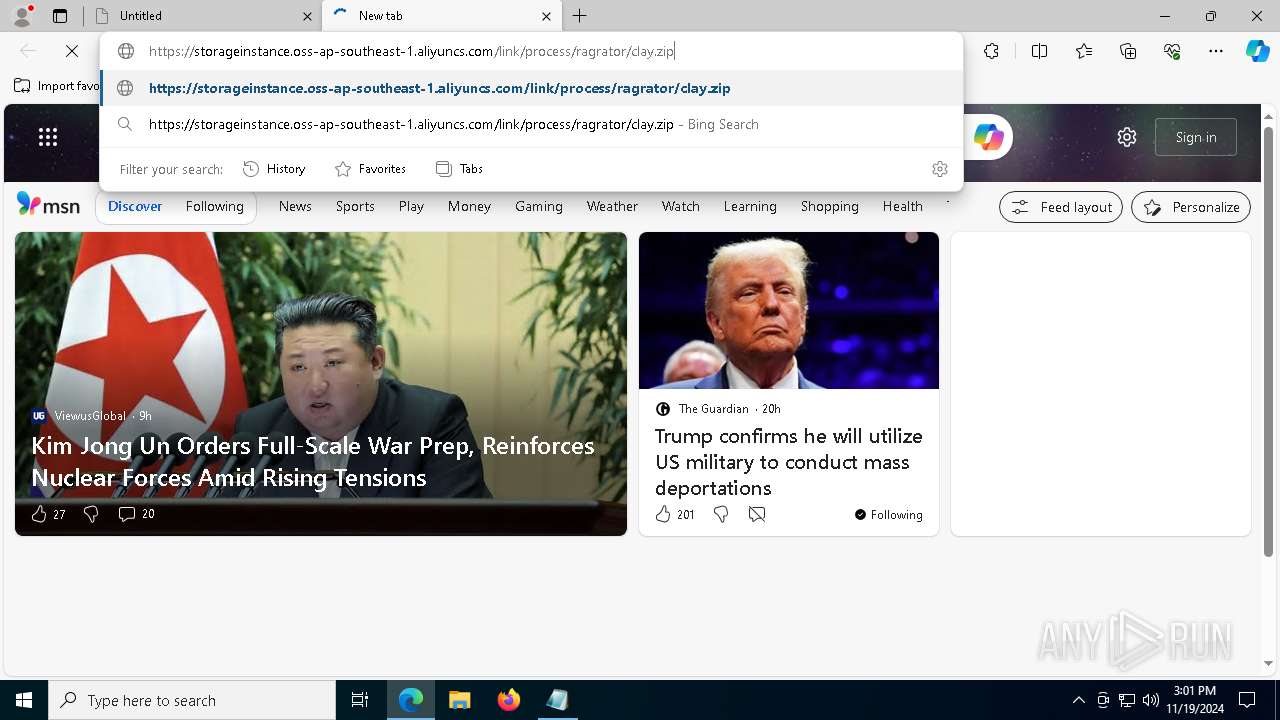Open File Explorer from taskbar
The height and width of the screenshot is (720, 1280).
click(459, 700)
